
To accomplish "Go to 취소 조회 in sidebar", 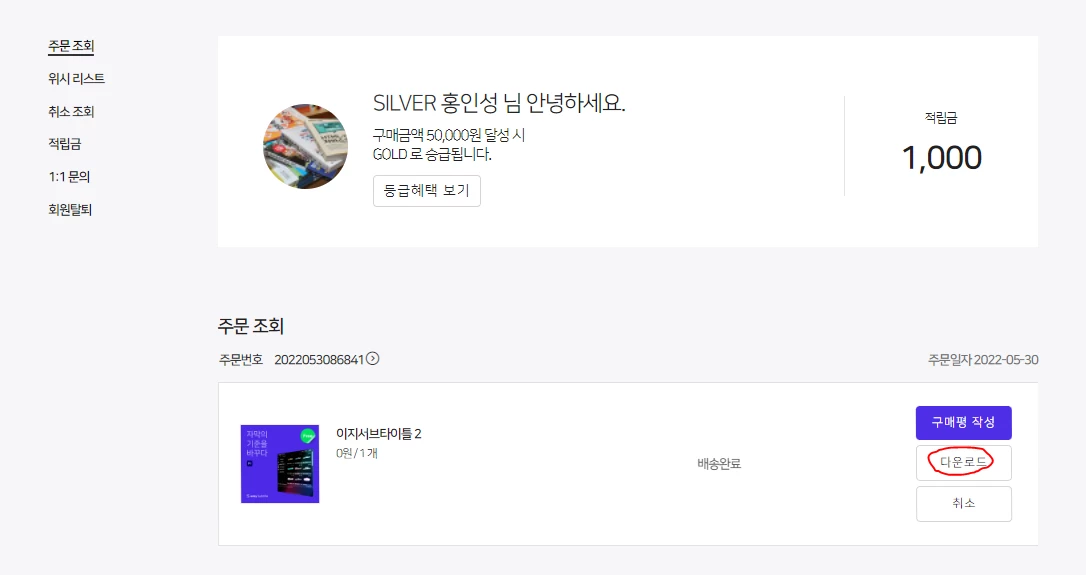I will pos(71,112).
